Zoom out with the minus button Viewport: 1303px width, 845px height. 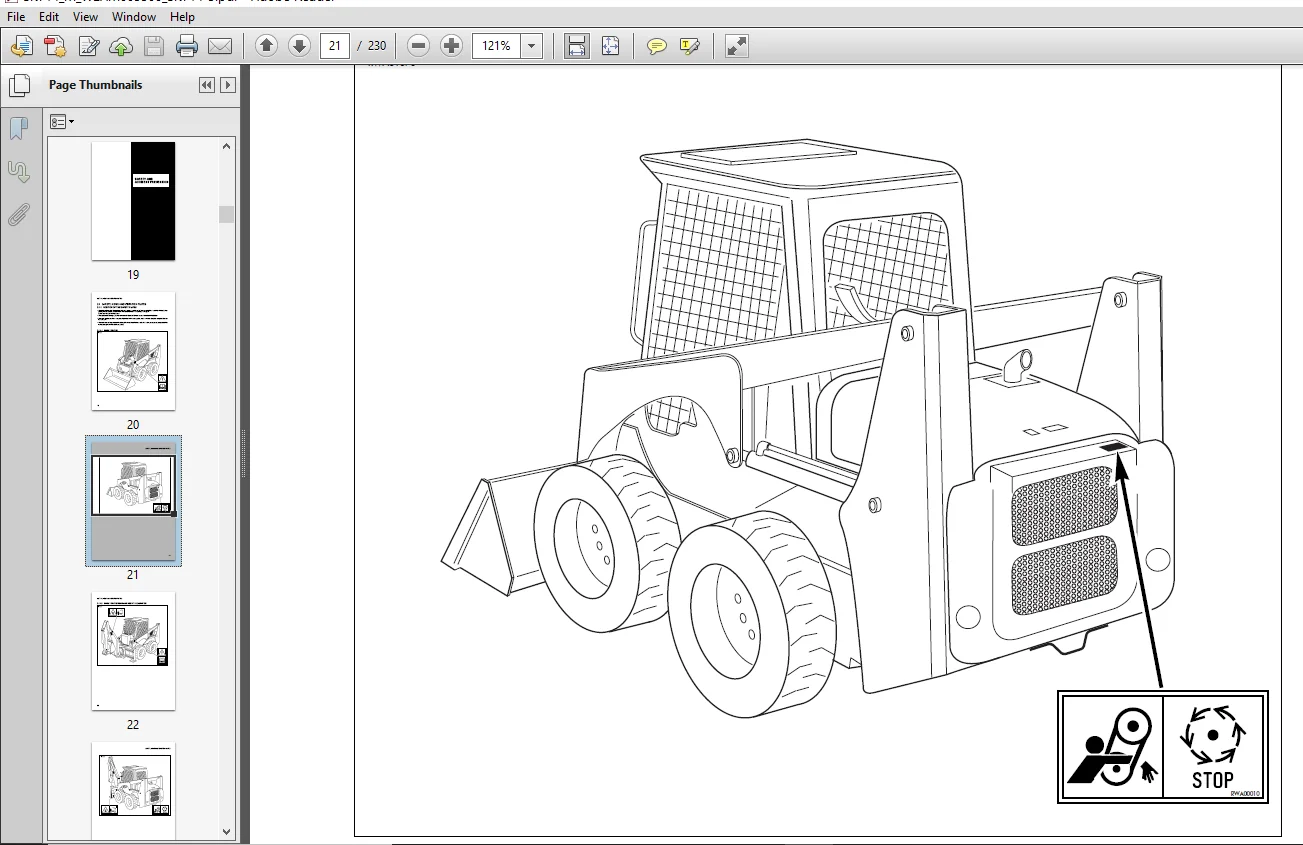[x=419, y=46]
